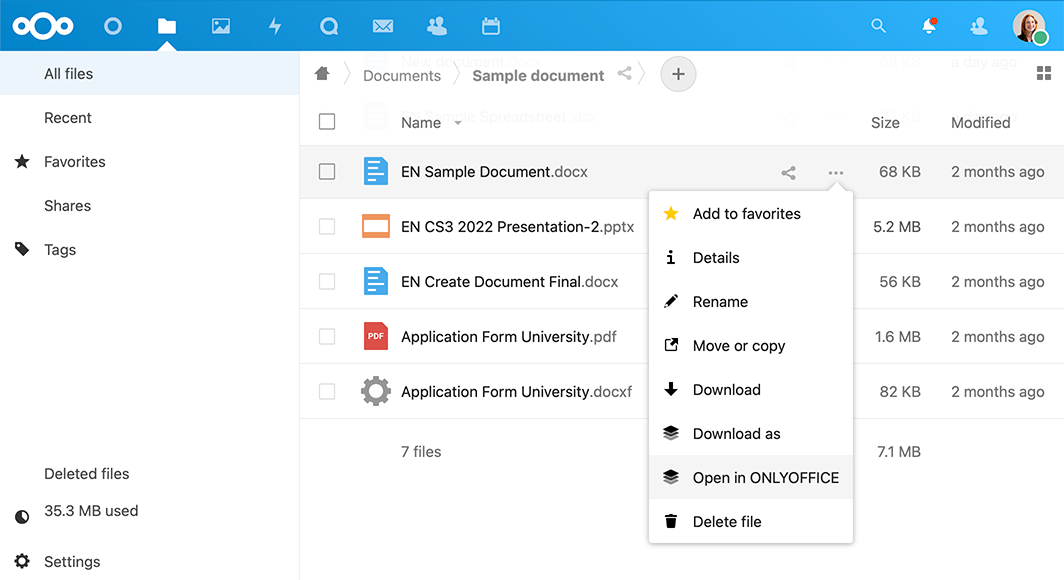
Task: Open the Photos app in top bar
Action: [221, 26]
